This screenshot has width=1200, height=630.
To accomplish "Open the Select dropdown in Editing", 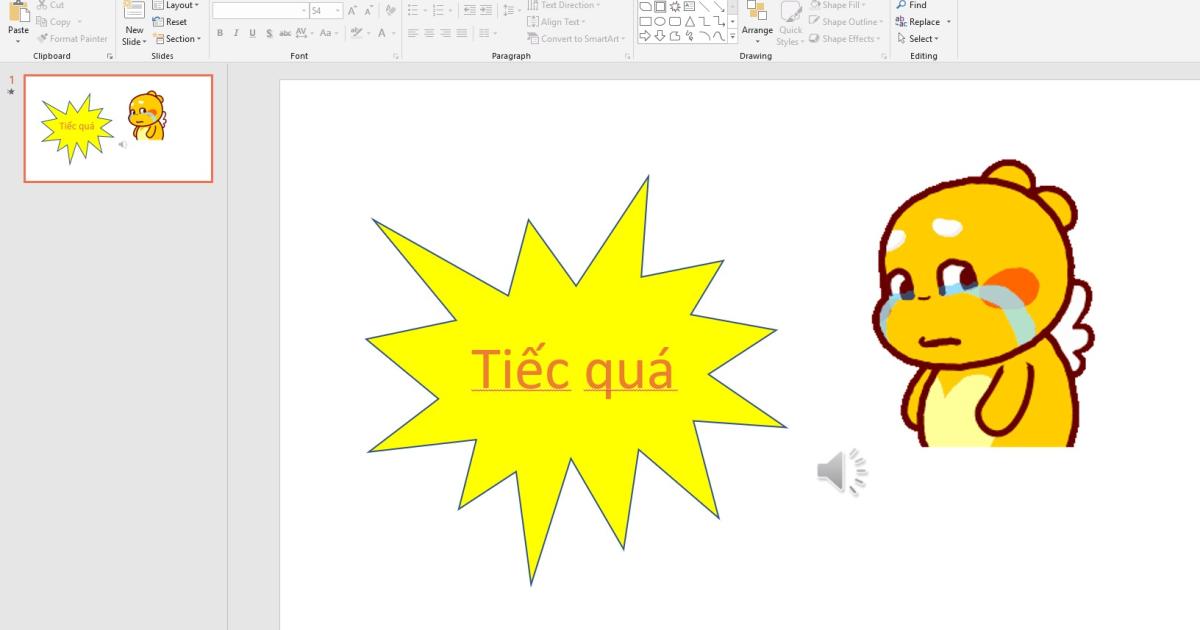I will coord(918,39).
